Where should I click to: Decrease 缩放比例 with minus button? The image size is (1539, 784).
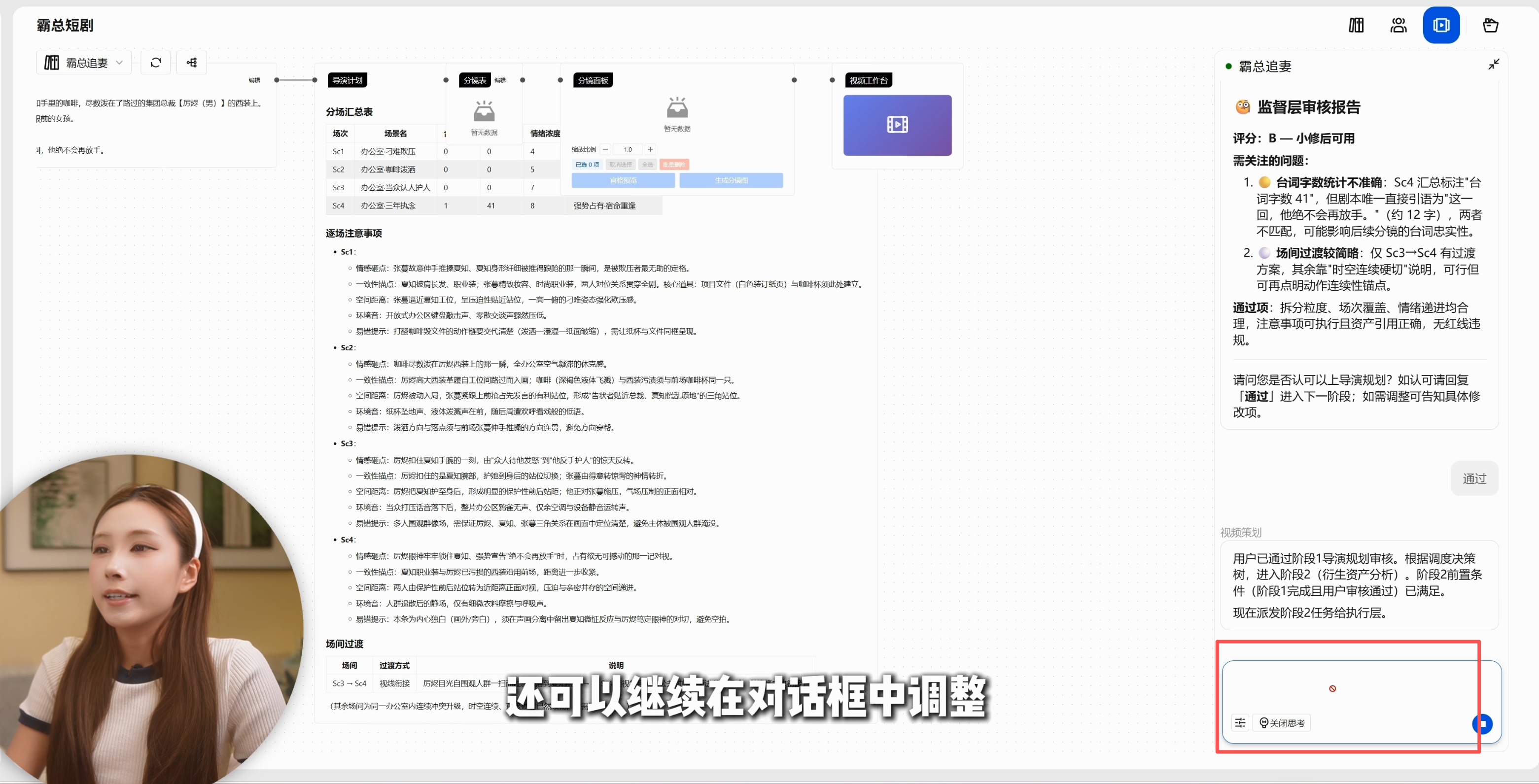[x=605, y=149]
